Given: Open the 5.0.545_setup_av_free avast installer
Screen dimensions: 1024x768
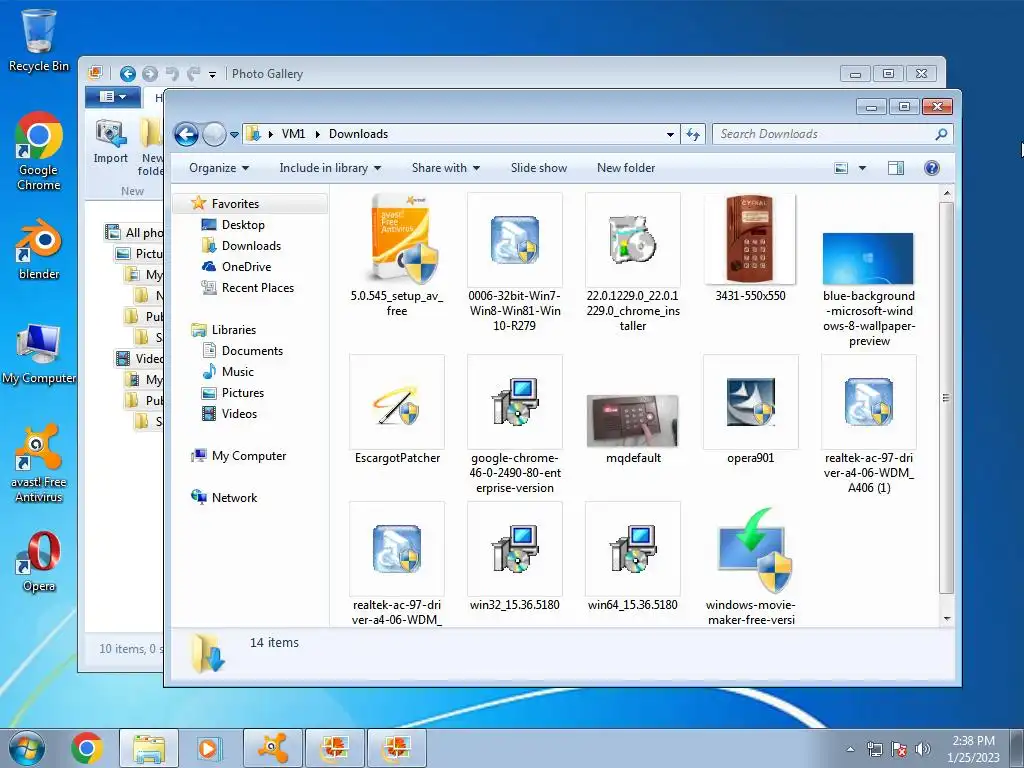Looking at the screenshot, I should pyautogui.click(x=396, y=255).
